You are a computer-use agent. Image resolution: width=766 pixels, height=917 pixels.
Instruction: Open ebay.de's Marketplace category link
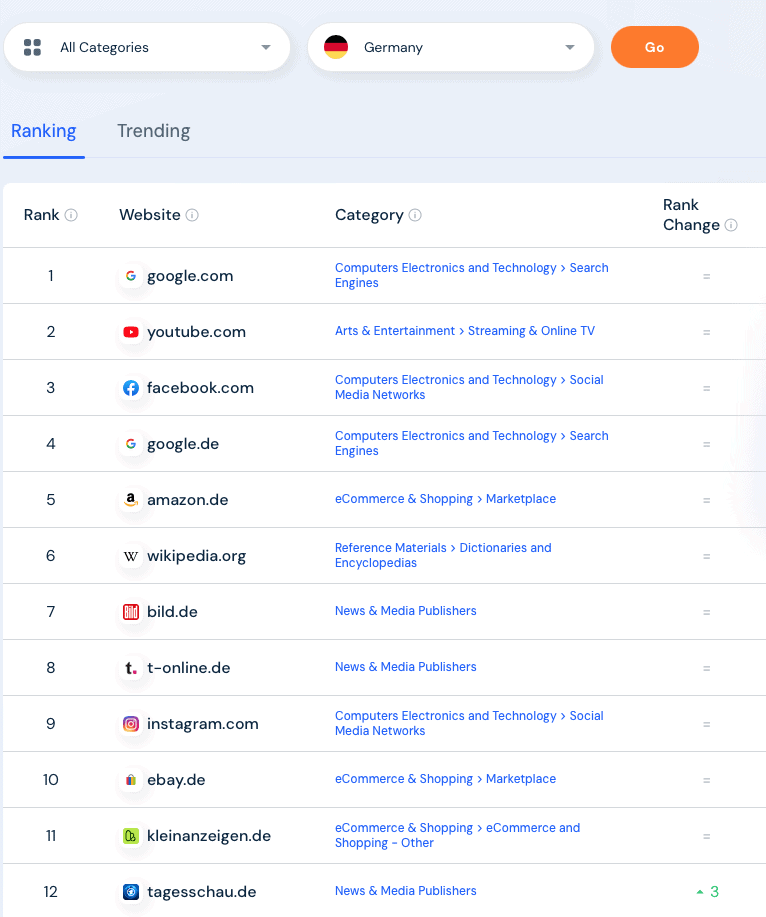click(446, 779)
